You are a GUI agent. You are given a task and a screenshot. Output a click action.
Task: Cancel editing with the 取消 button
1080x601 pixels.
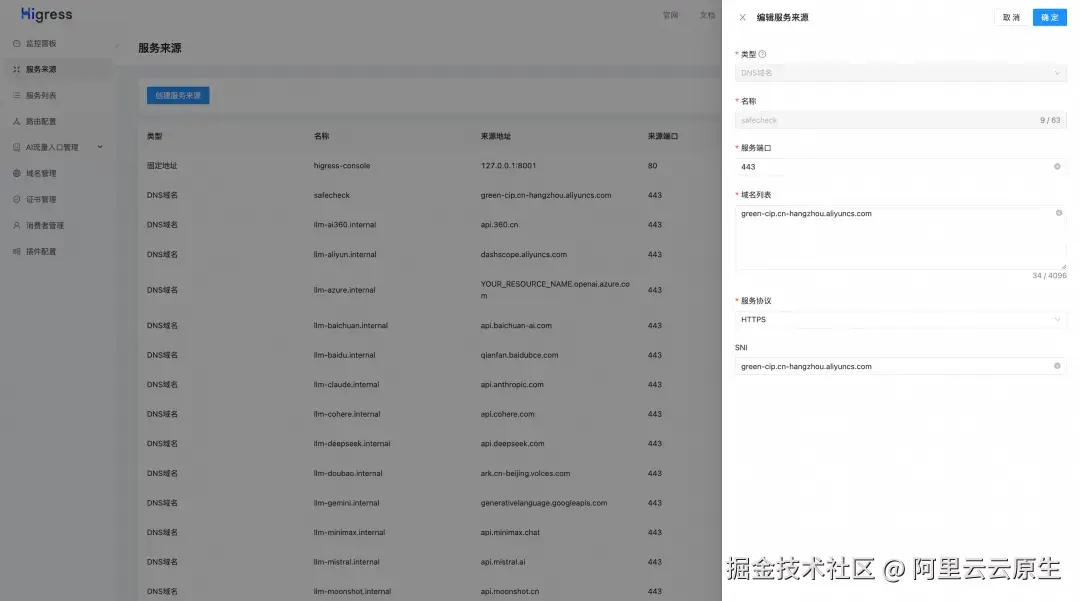(x=1012, y=17)
